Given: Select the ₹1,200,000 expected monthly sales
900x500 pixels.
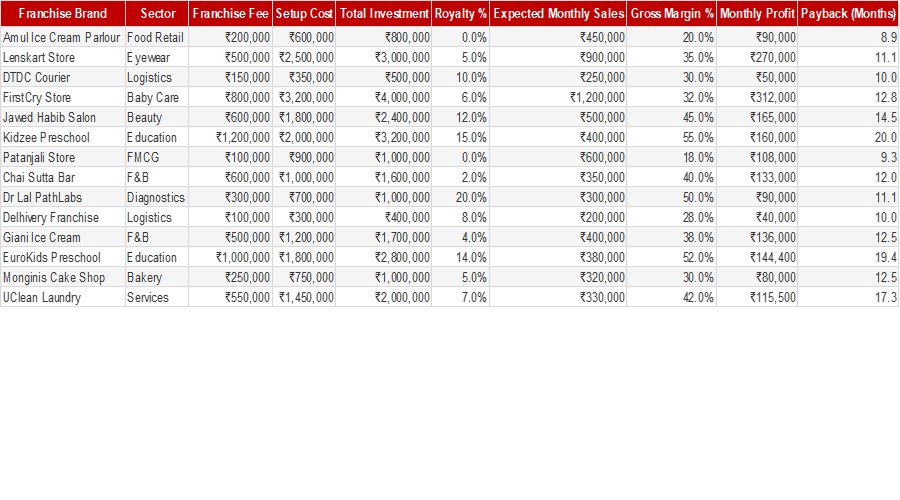Looking at the screenshot, I should 558,98.
